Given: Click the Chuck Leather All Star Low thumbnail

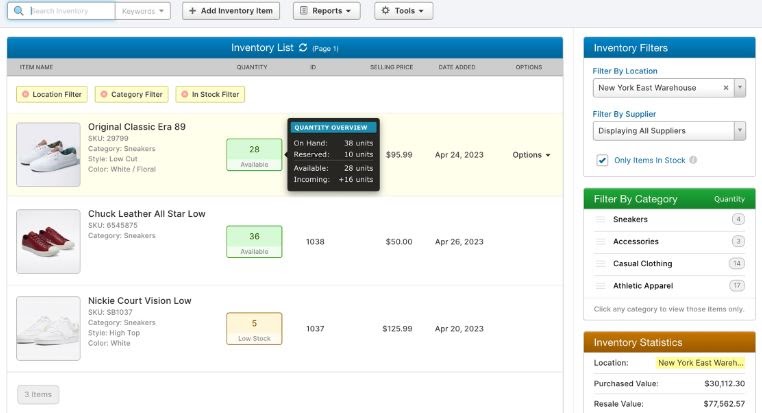Looking at the screenshot, I should pos(49,241).
